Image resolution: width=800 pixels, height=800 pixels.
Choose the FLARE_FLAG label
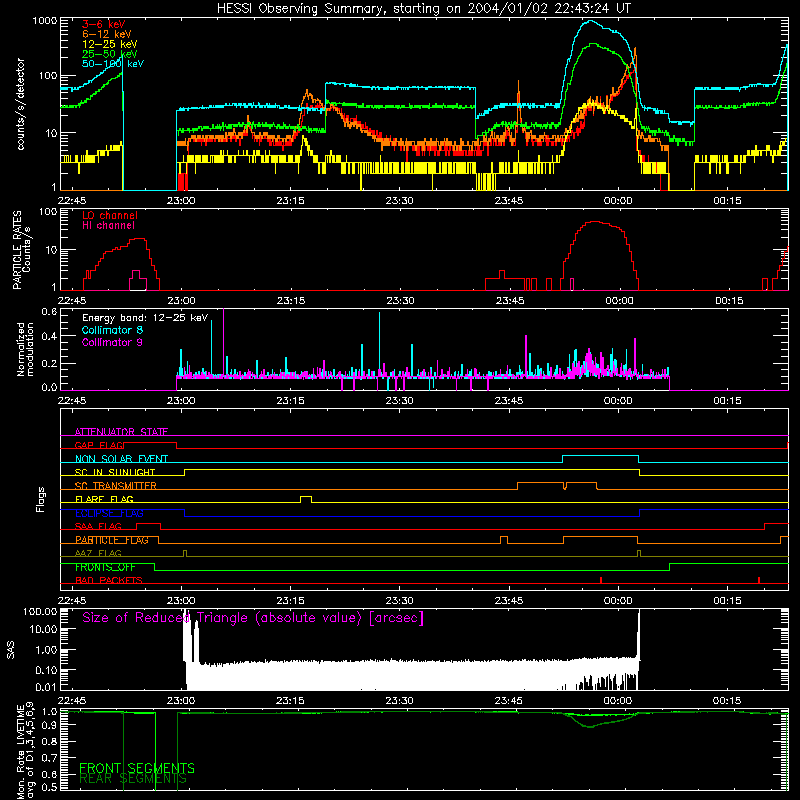(x=104, y=499)
